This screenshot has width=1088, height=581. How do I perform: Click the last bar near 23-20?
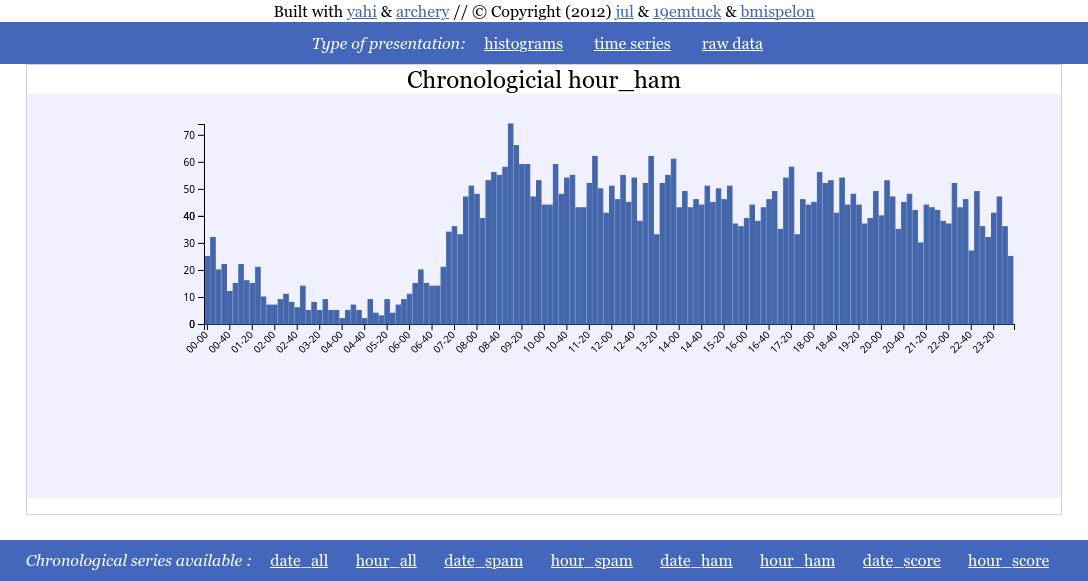[x=1010, y=290]
